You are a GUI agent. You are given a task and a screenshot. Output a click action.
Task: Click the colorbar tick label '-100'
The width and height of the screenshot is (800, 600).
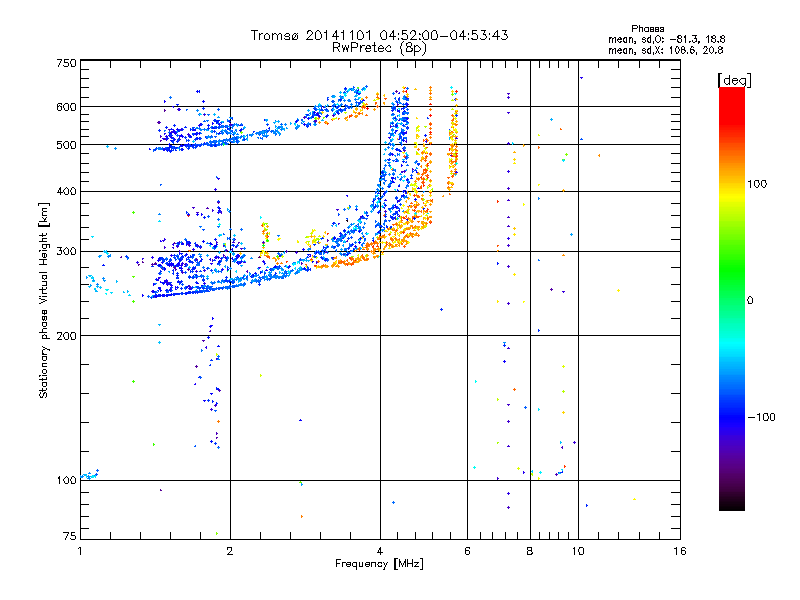click(761, 417)
